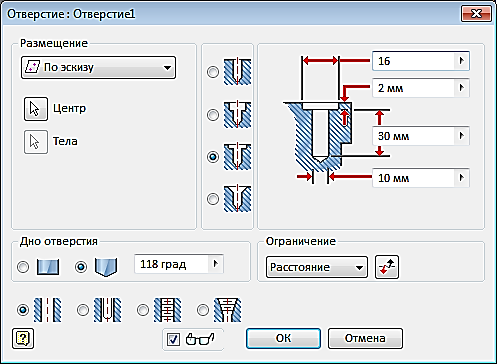Screen dimensions: 497x364
Task: Click the OK button
Action: point(283,338)
